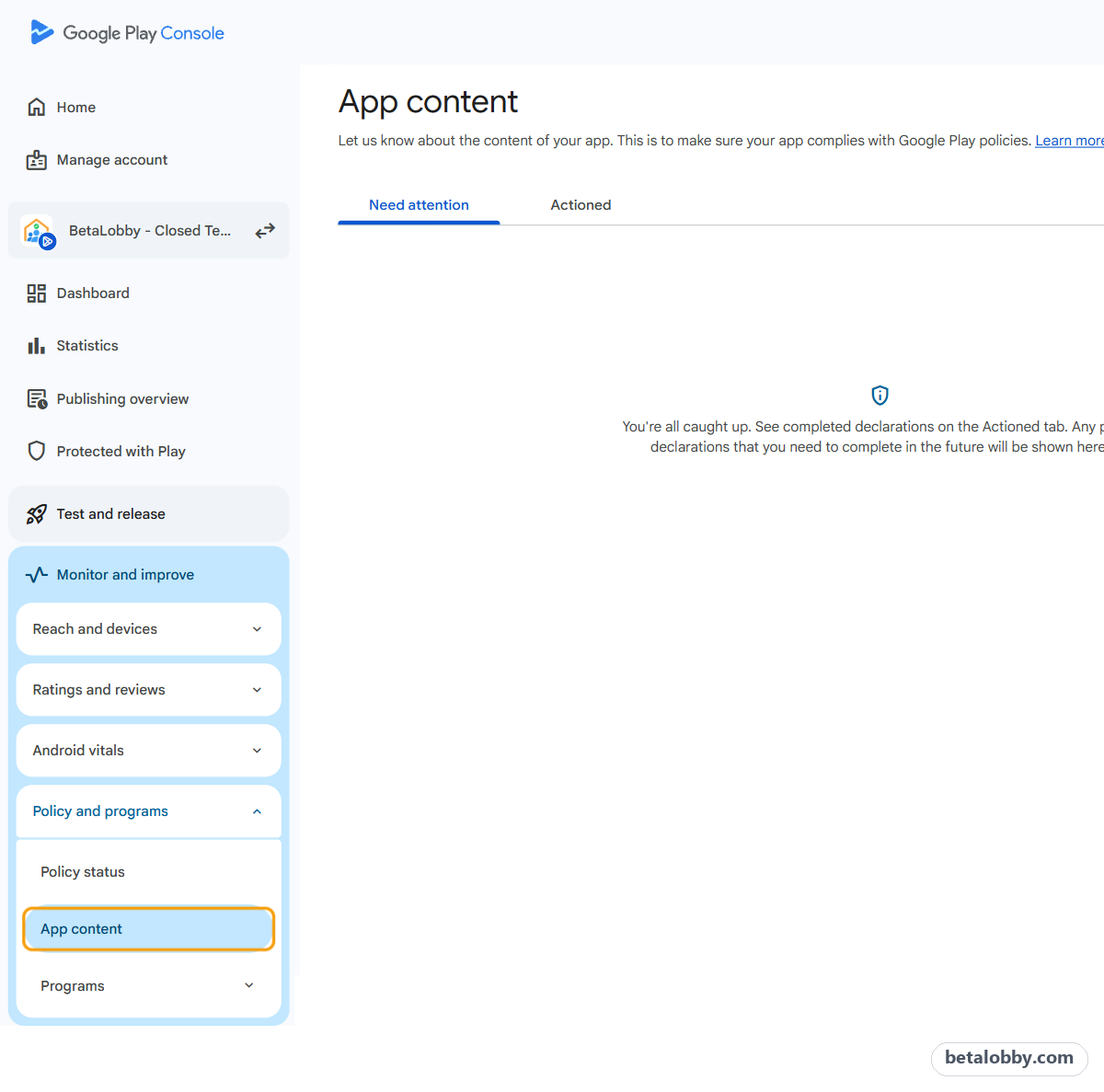Click the Policy and programs label
This screenshot has height=1092, width=1104.
pyautogui.click(x=100, y=811)
